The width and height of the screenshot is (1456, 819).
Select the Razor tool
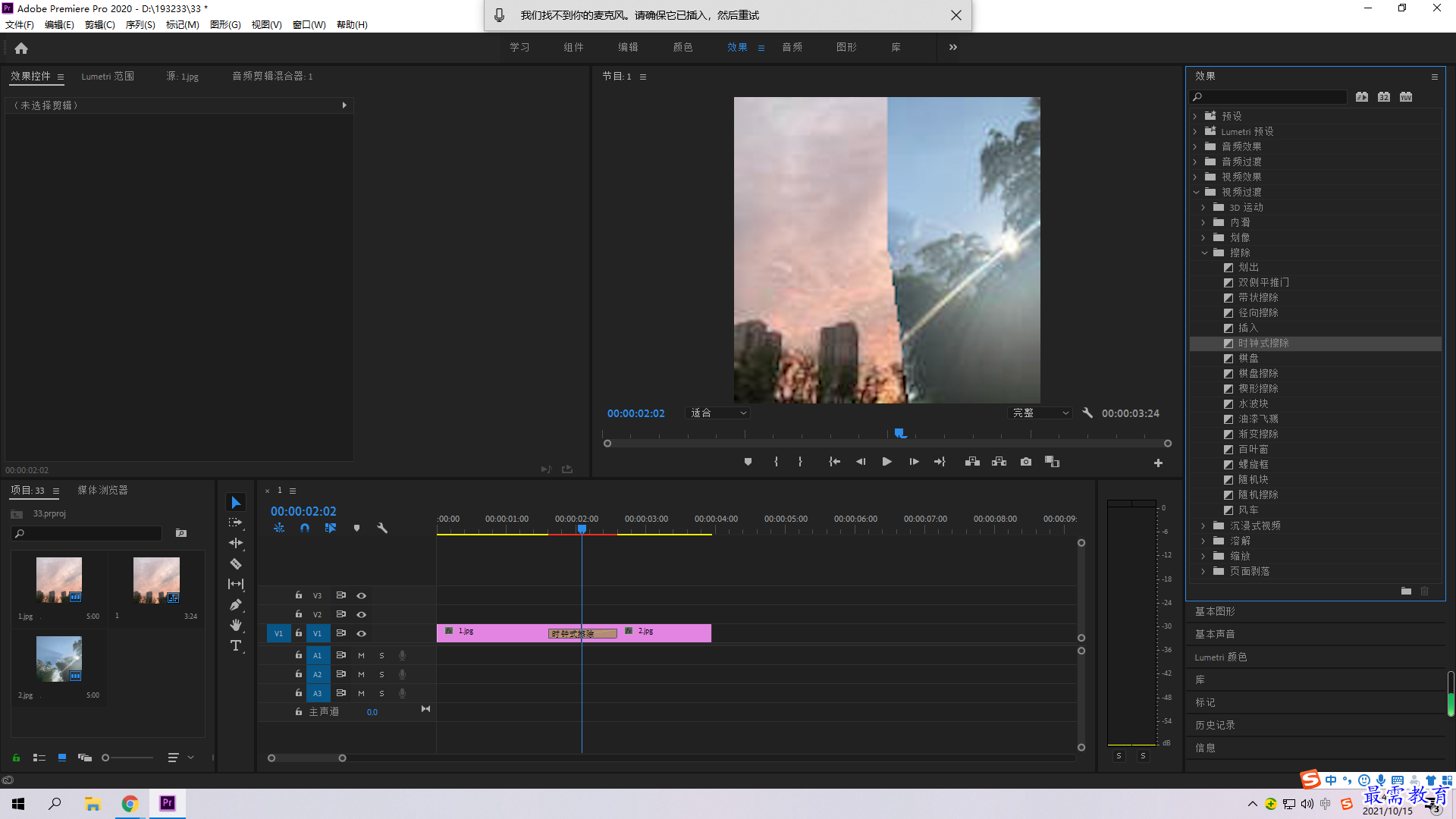point(236,564)
